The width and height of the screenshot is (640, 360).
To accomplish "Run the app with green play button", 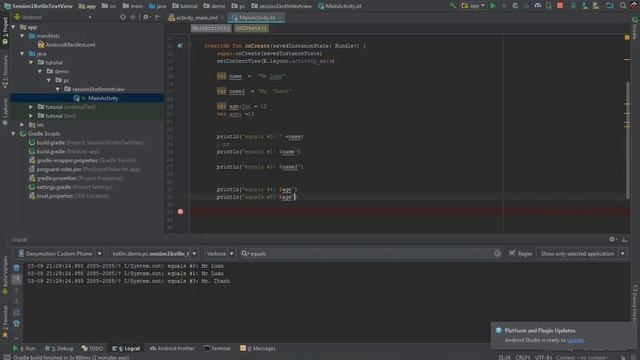I will coord(493,6).
